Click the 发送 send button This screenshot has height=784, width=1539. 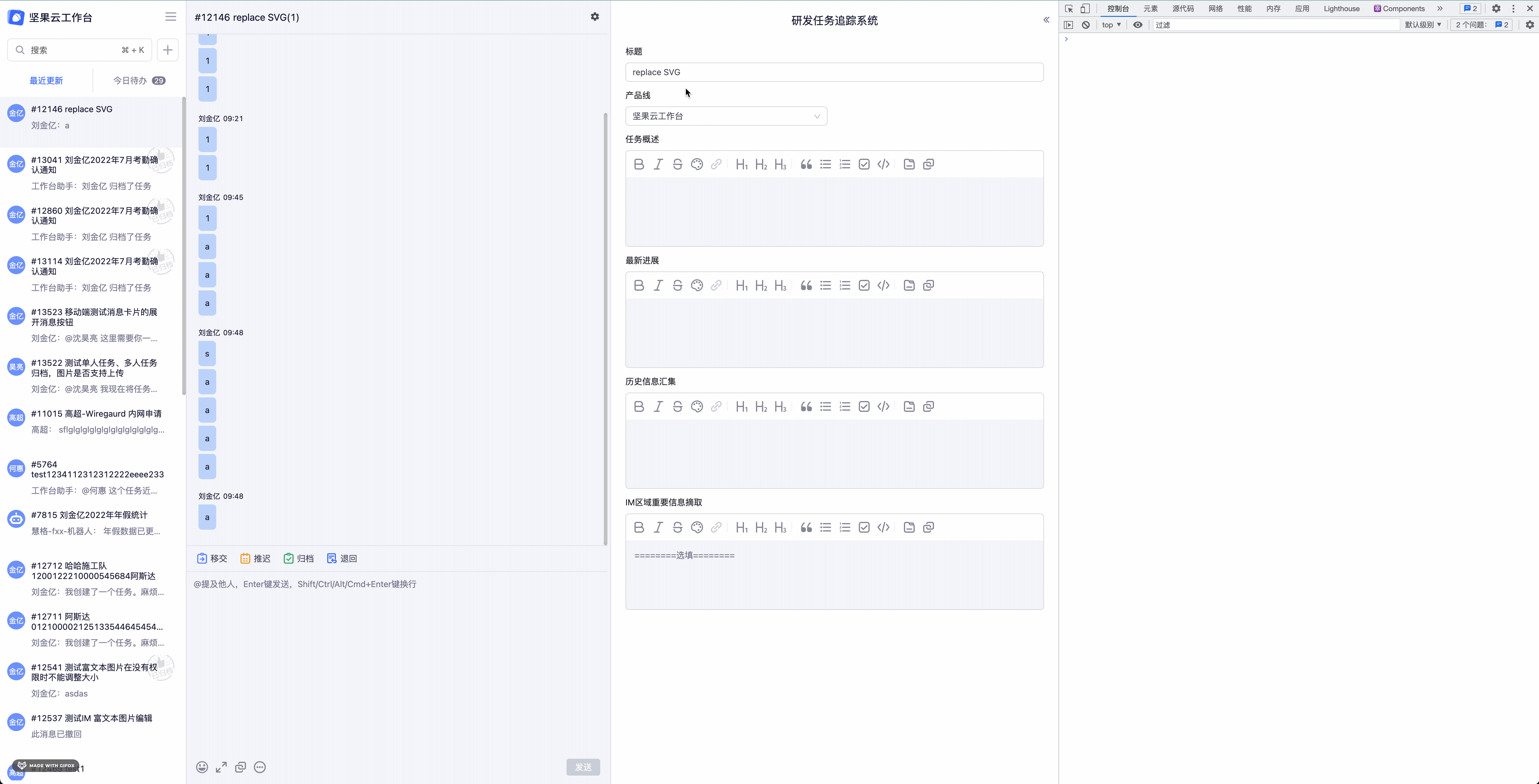tap(583, 767)
